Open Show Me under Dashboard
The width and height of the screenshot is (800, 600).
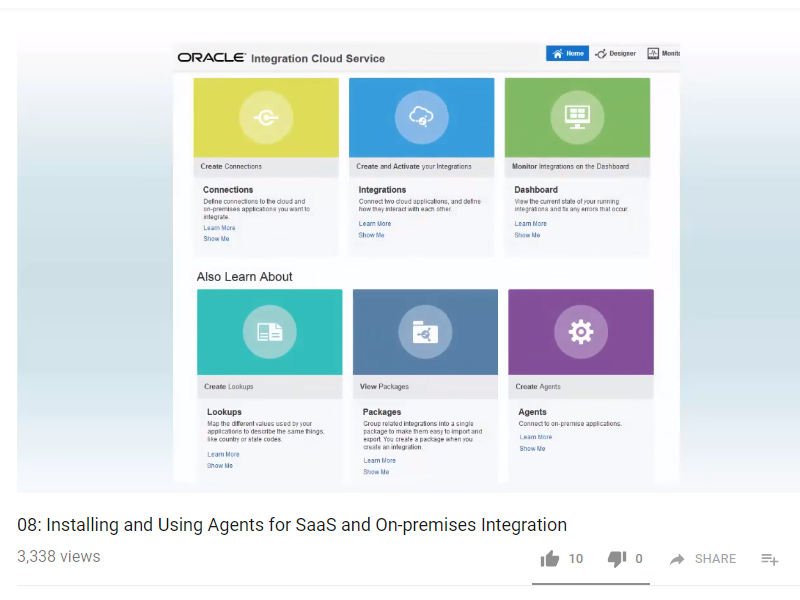[x=527, y=235]
